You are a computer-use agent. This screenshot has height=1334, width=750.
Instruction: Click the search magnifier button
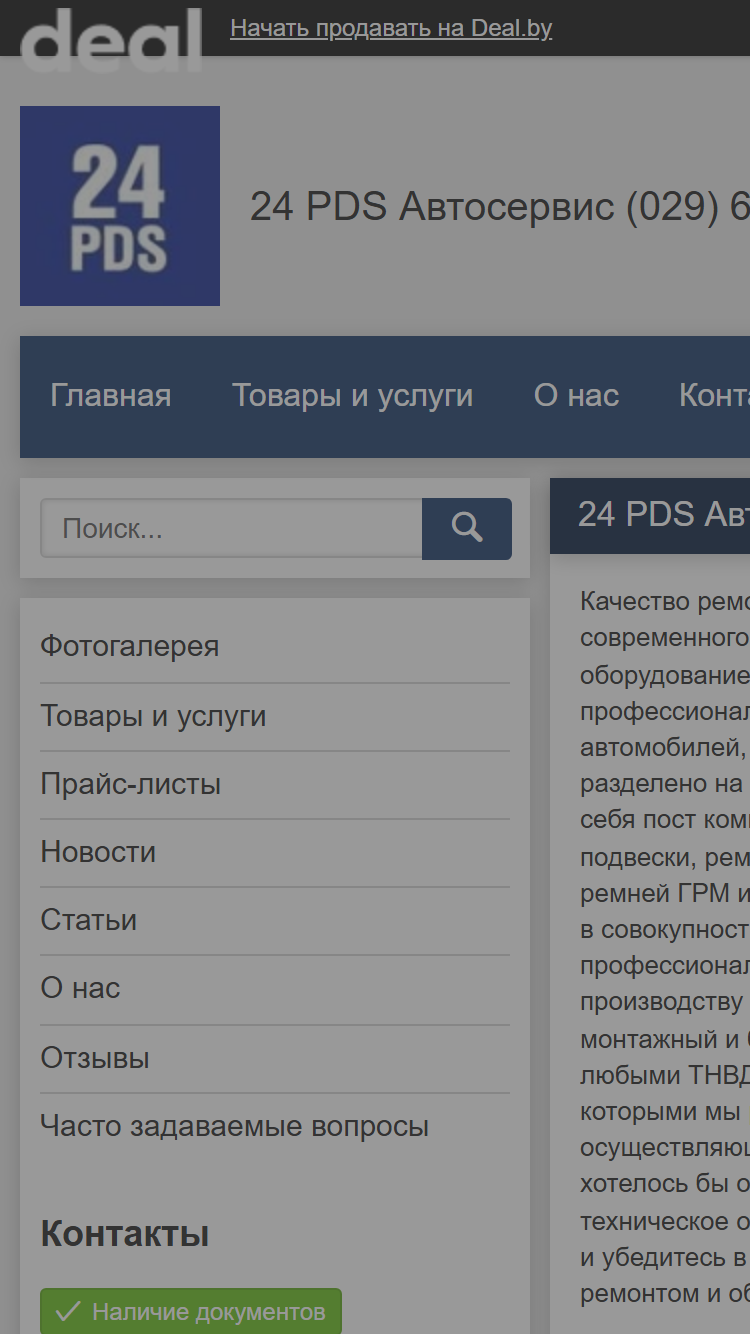point(467,529)
